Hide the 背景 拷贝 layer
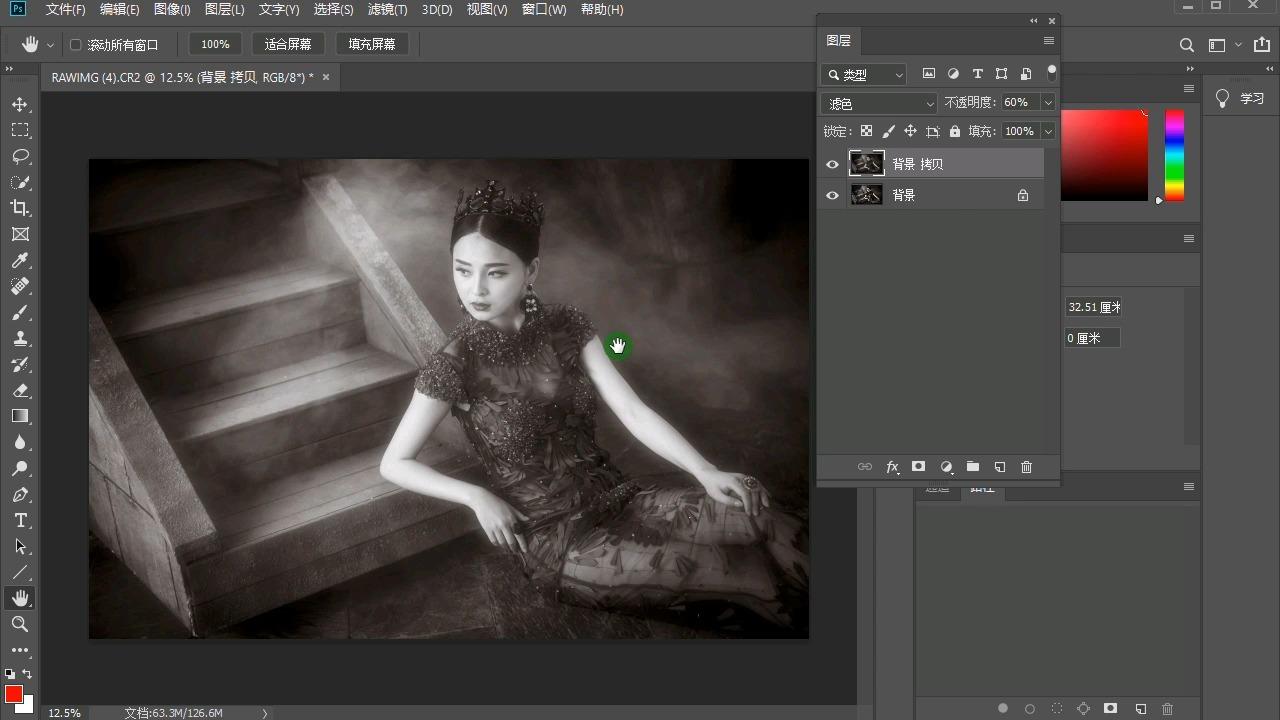This screenshot has height=720, width=1280. [832, 164]
